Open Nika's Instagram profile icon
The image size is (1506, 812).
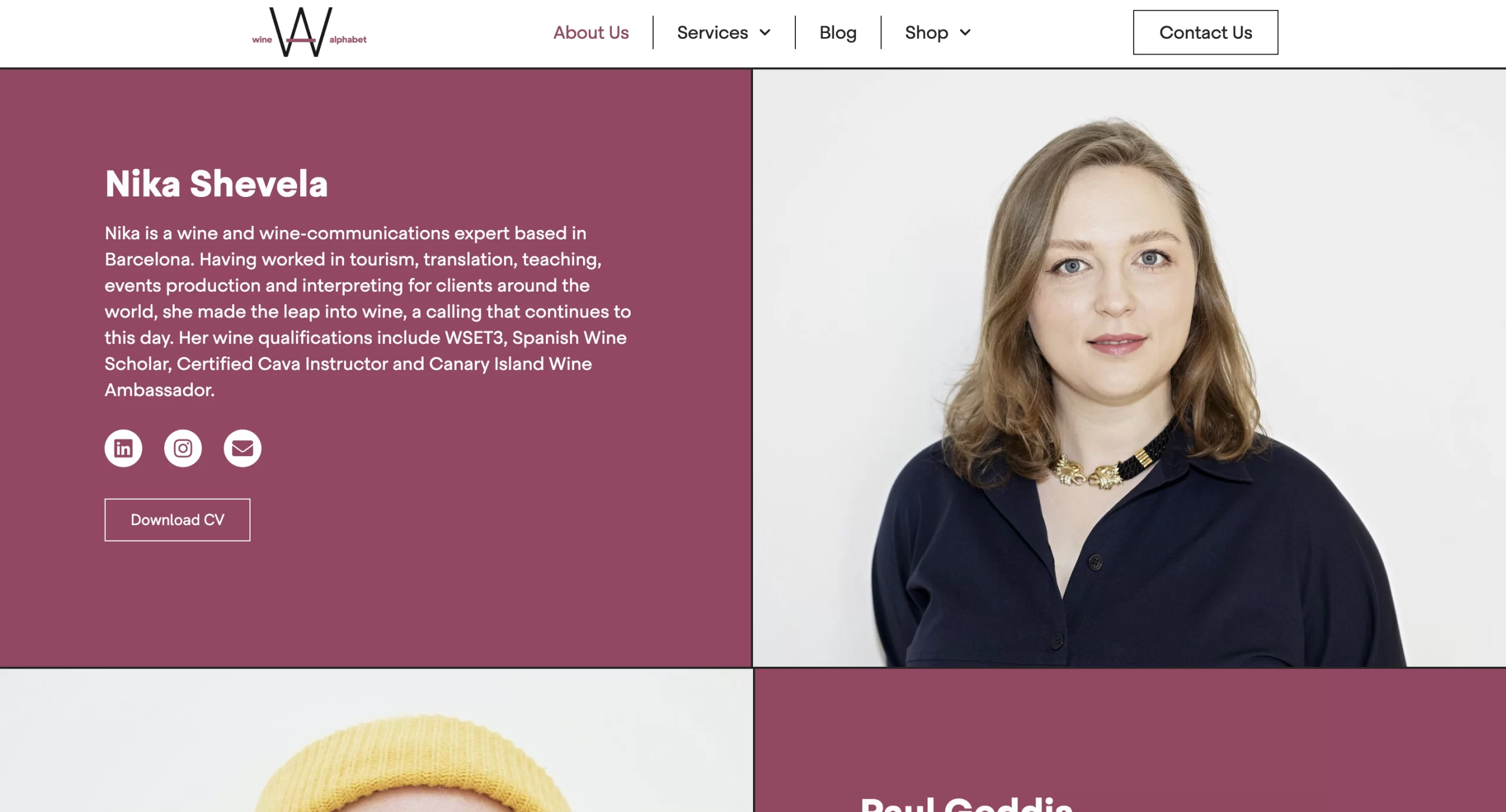(x=183, y=448)
